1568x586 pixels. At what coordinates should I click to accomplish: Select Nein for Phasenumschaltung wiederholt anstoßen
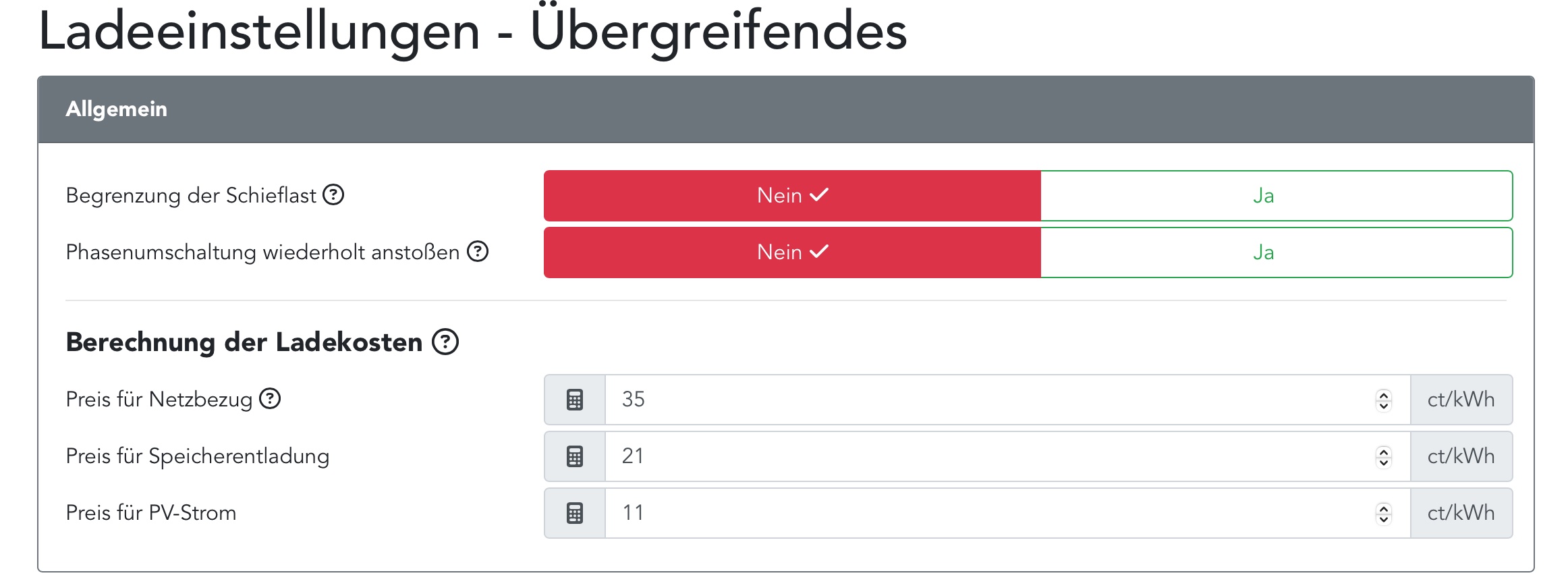pos(792,252)
